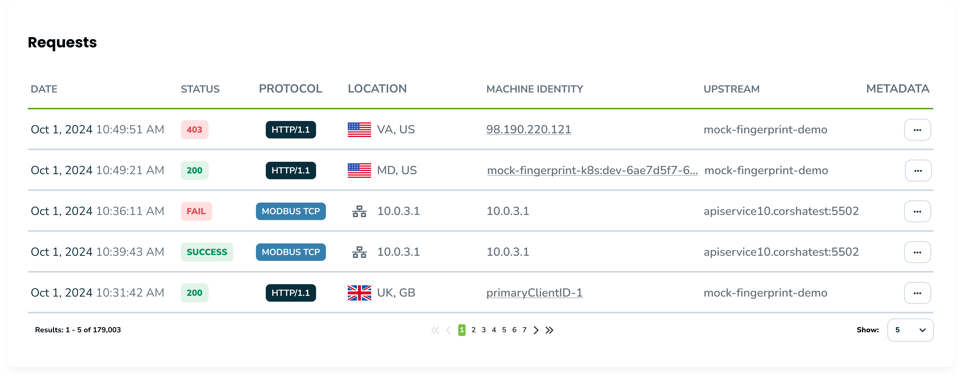
Task: Click the Requests heading
Action: coord(63,42)
